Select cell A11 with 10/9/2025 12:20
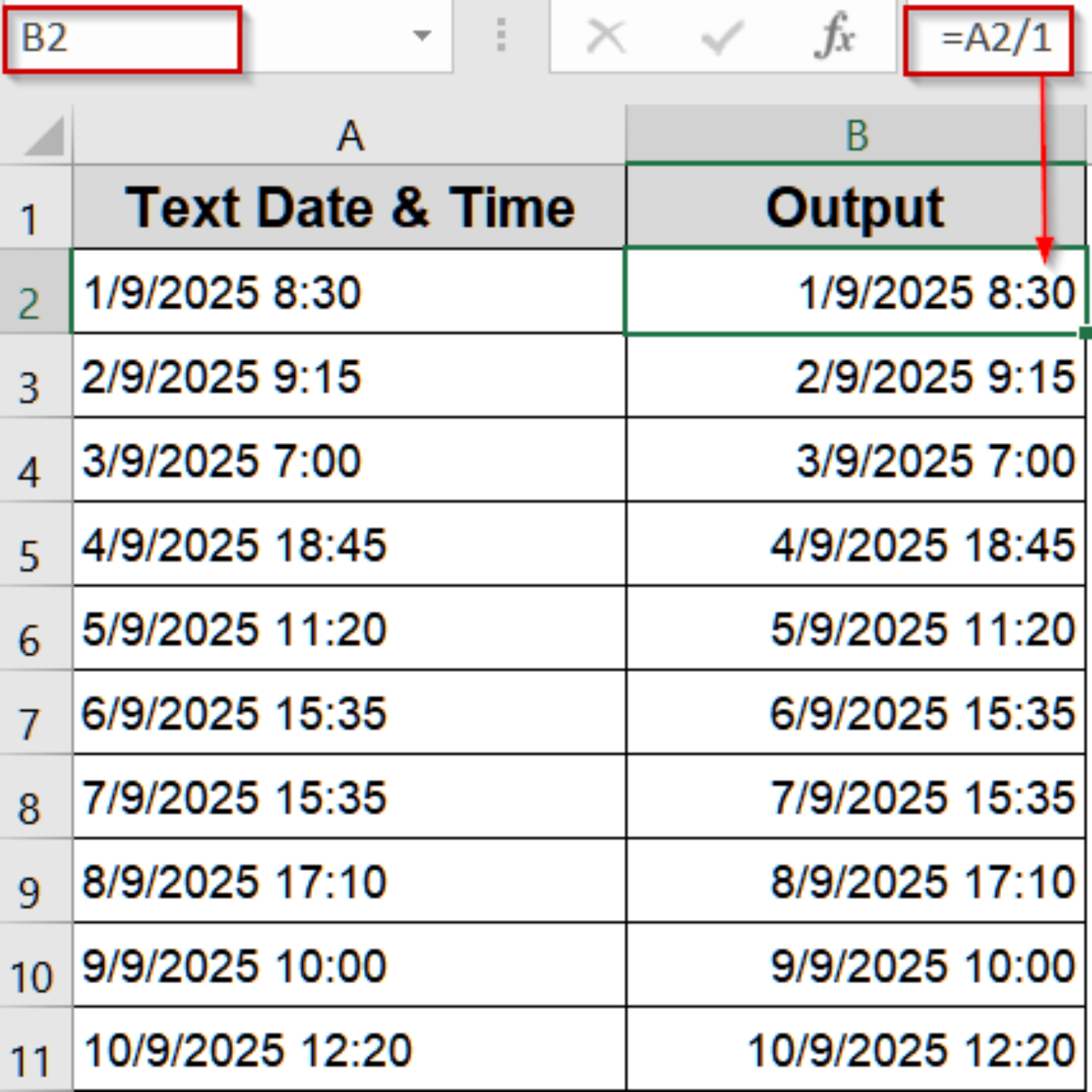The image size is (1092, 1092). click(x=349, y=1049)
